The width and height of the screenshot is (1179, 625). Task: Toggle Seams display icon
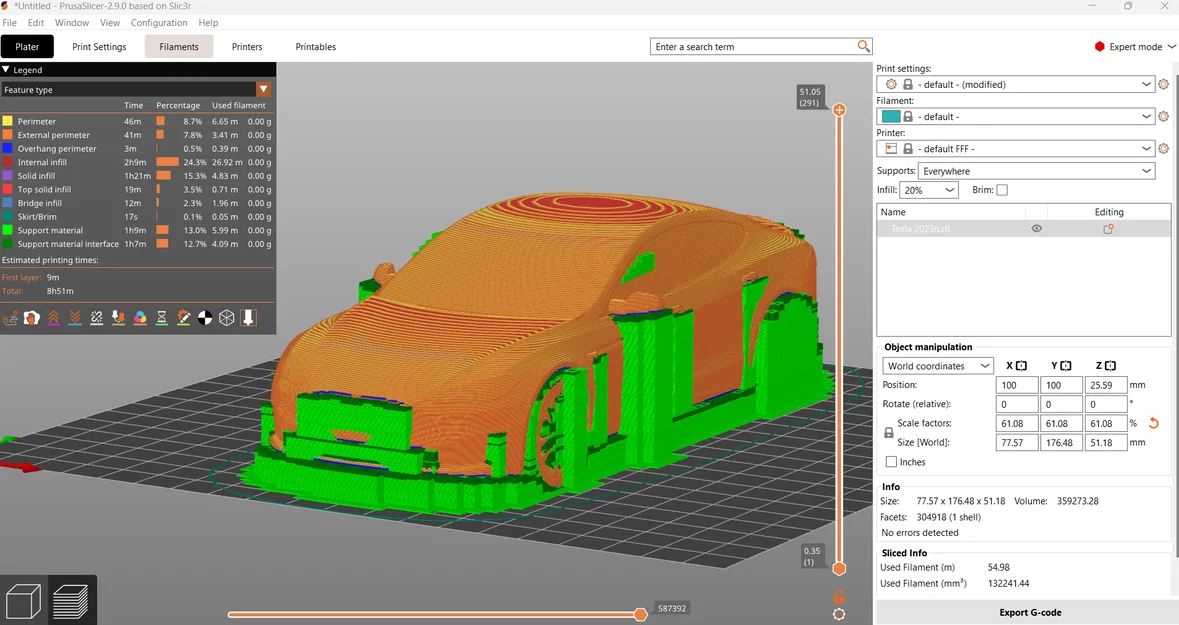tap(97, 318)
